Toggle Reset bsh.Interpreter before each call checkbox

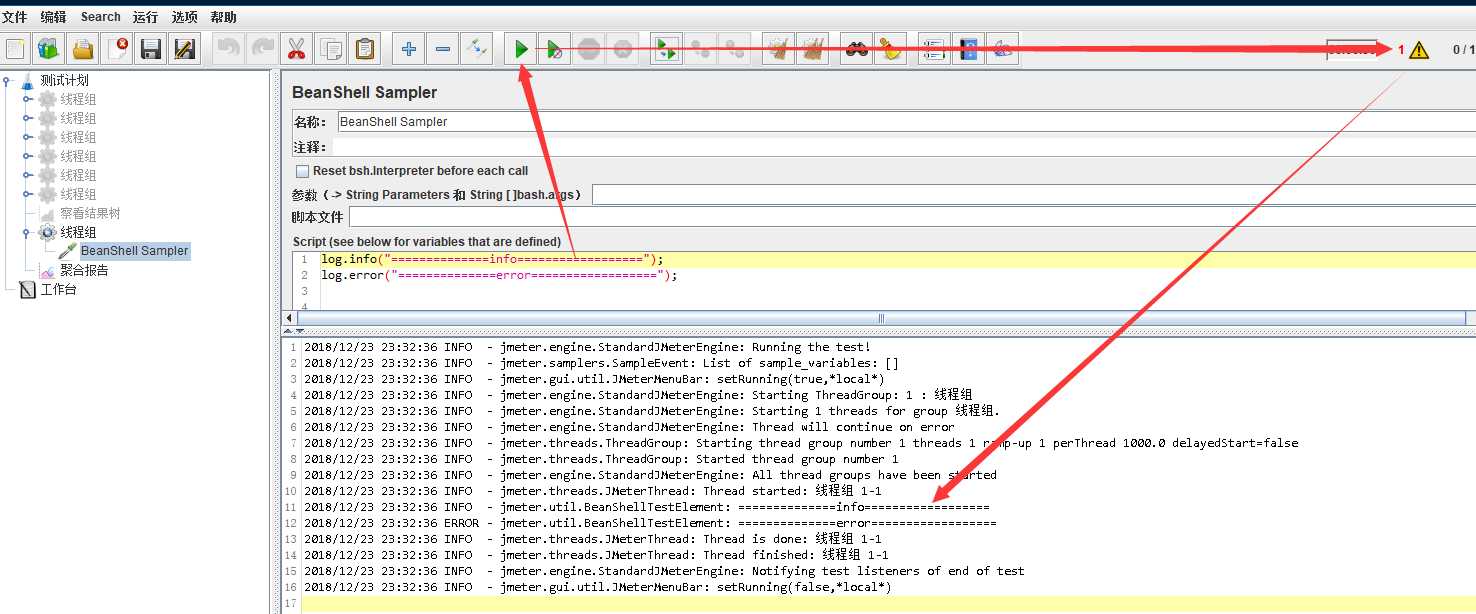coord(302,171)
